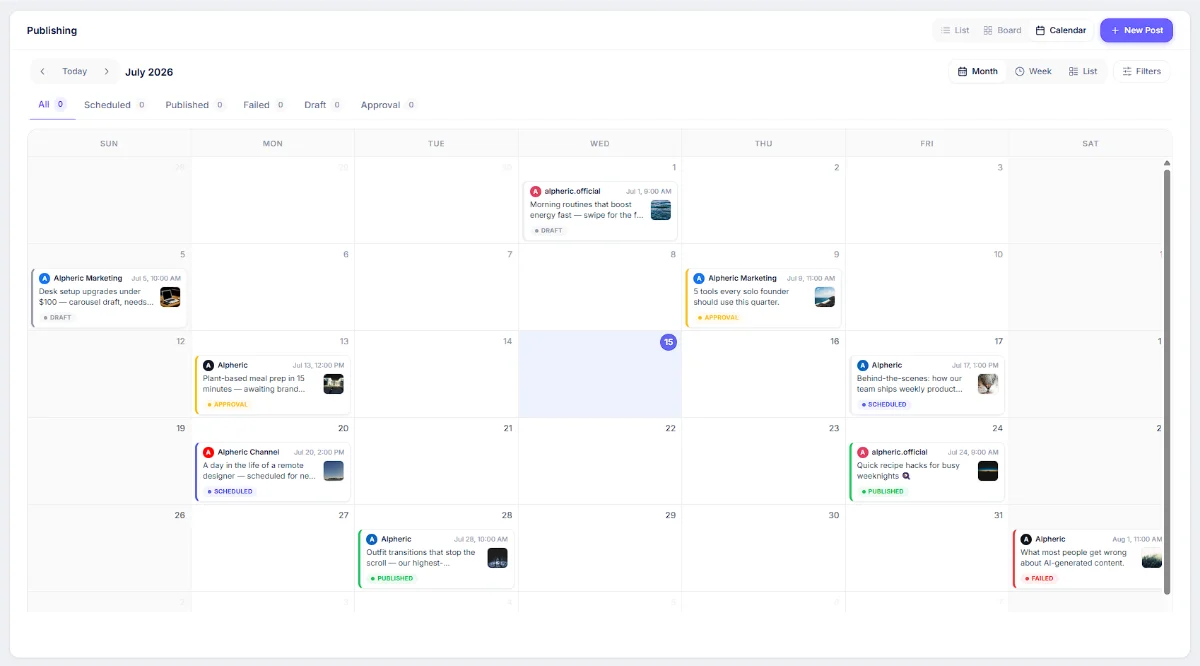Show Published posts filter tab

tap(195, 104)
